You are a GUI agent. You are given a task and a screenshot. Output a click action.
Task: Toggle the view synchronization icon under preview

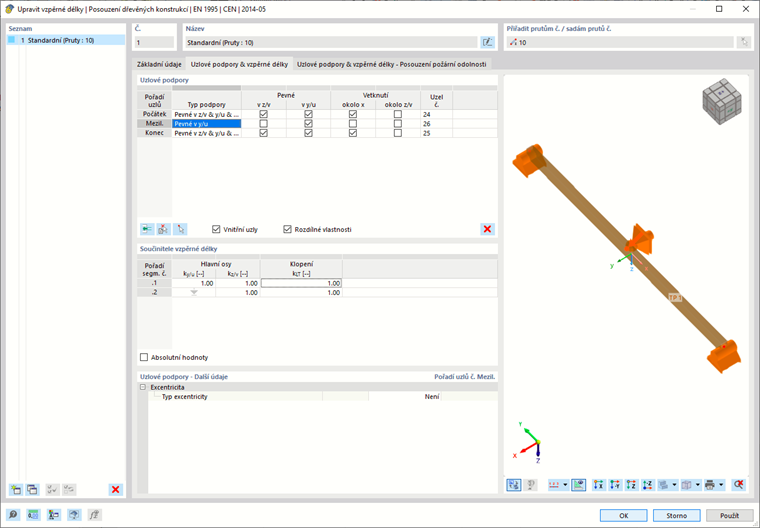coord(514,484)
